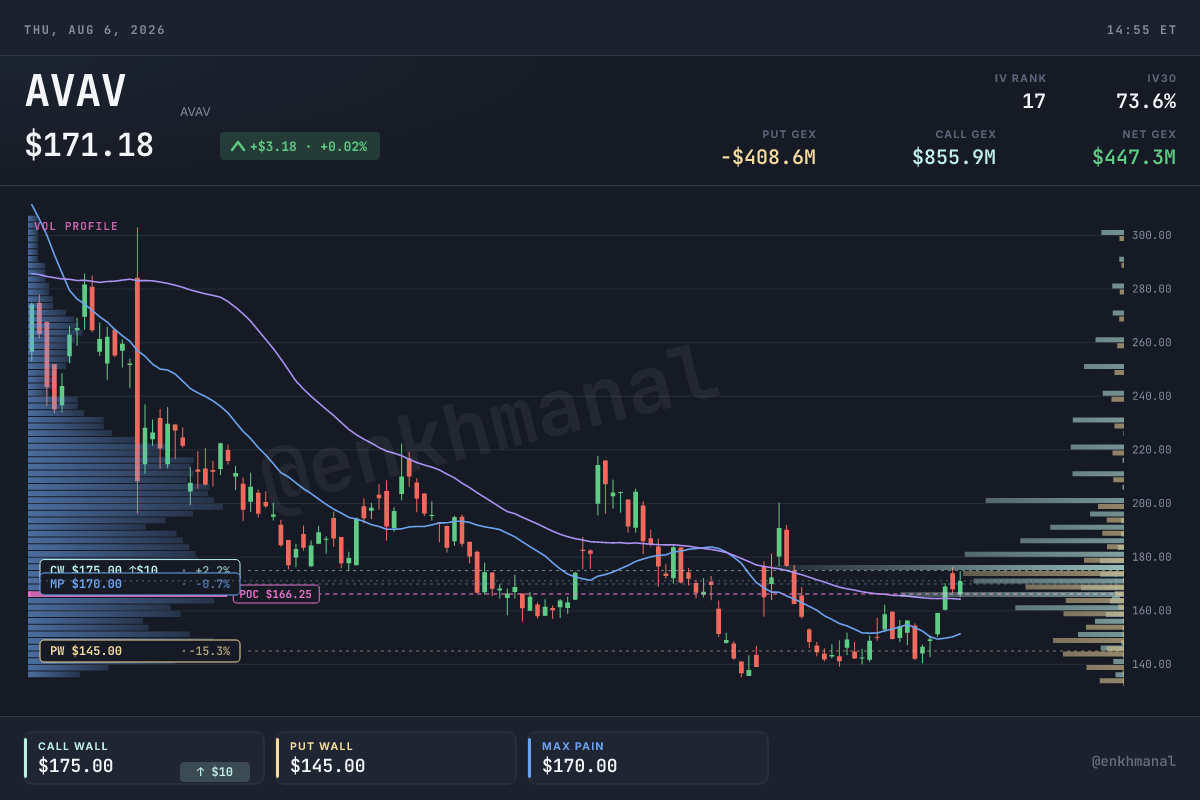The image size is (1200, 800).
Task: Click the MP $170.00 chart level tag
Action: [140, 584]
